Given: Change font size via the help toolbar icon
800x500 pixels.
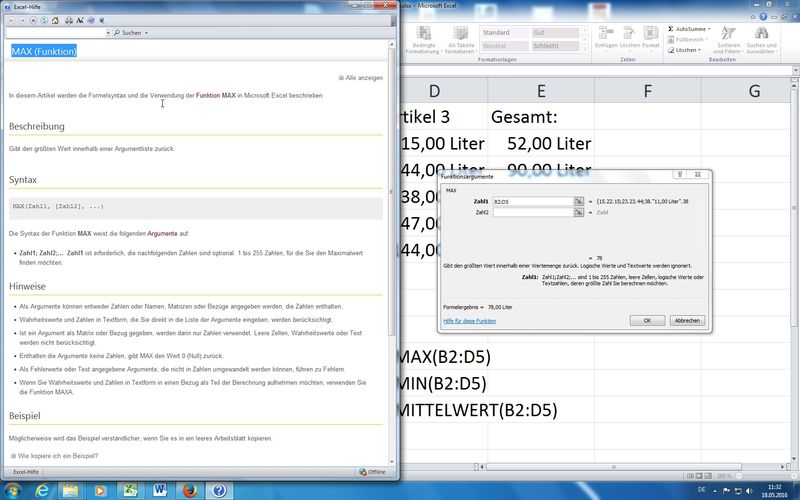Looking at the screenshot, I should (x=81, y=19).
